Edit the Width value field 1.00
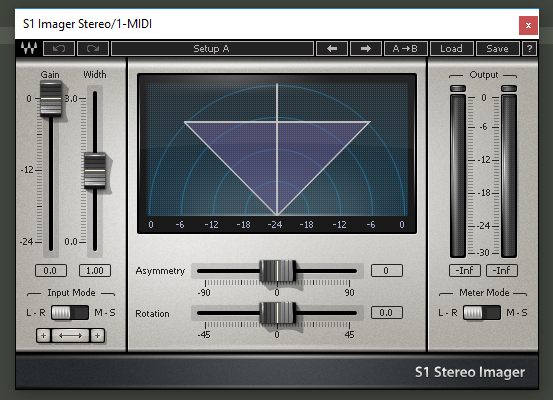Viewport: 553px width, 400px height. coord(95,271)
